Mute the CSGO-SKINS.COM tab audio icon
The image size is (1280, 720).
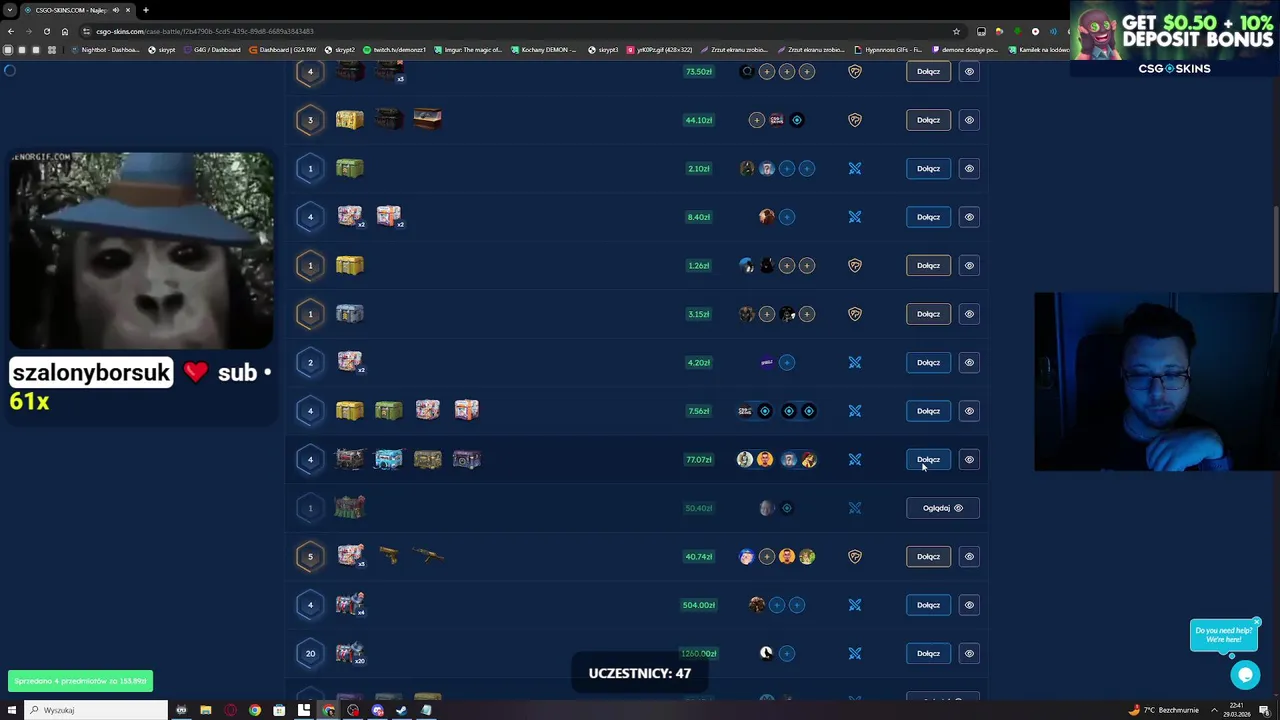[115, 10]
